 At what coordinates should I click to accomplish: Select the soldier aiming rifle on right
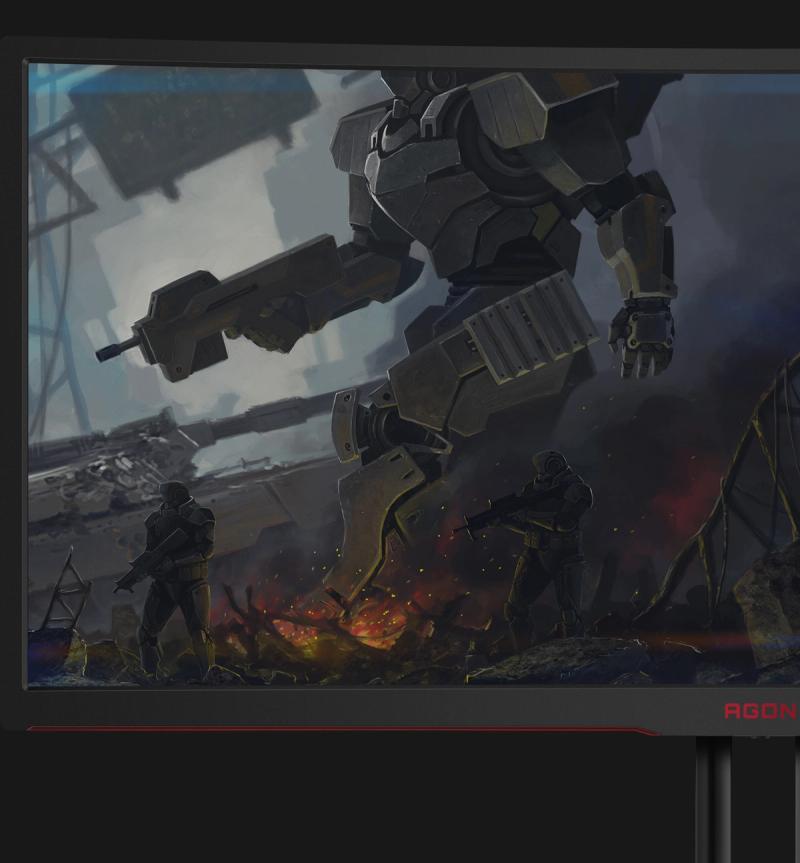point(536,546)
